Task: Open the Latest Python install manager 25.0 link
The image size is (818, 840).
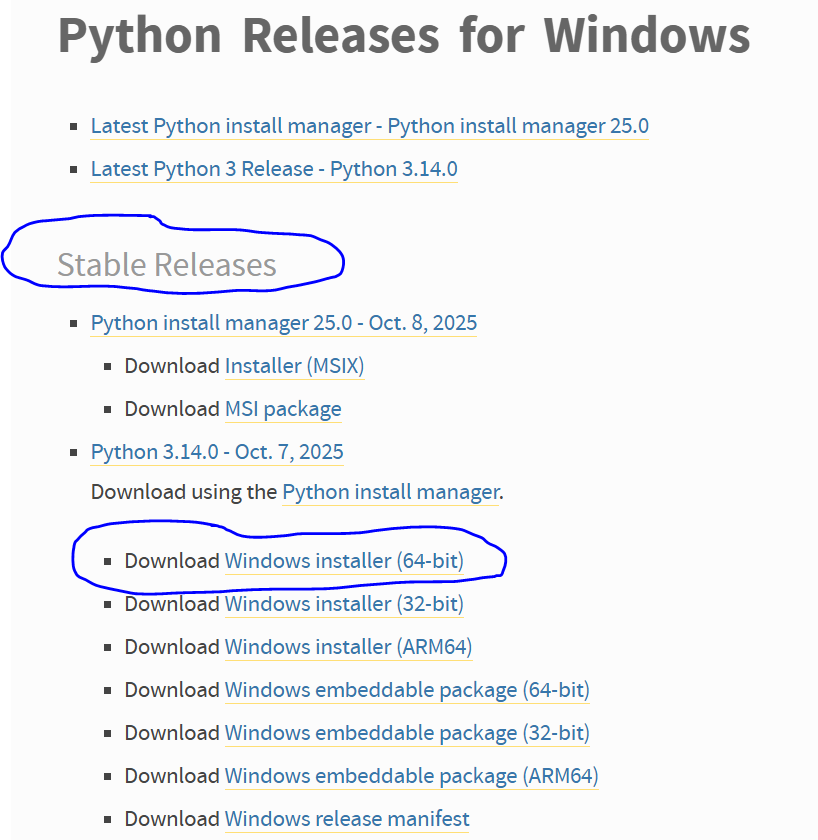Action: [369, 126]
